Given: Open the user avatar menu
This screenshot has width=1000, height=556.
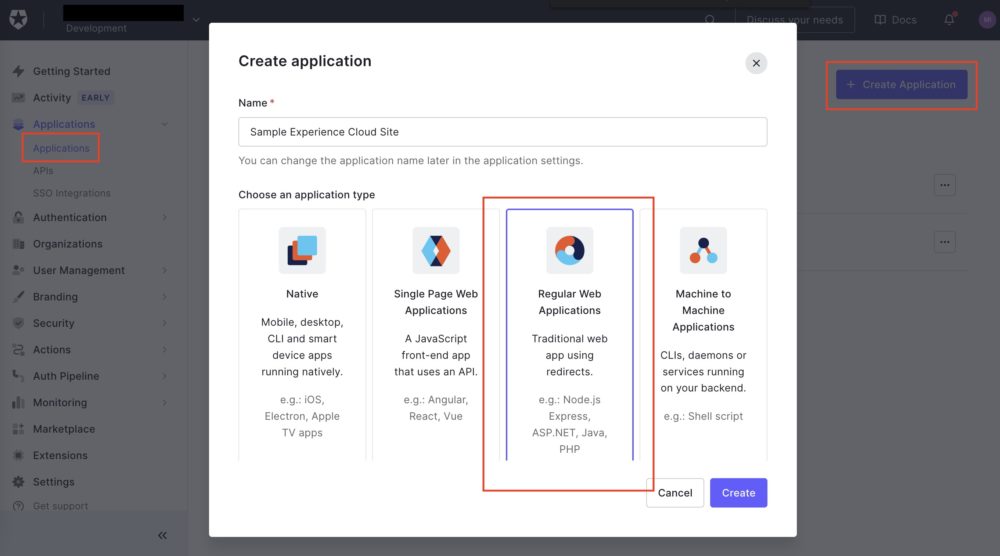Looking at the screenshot, I should coord(987,20).
